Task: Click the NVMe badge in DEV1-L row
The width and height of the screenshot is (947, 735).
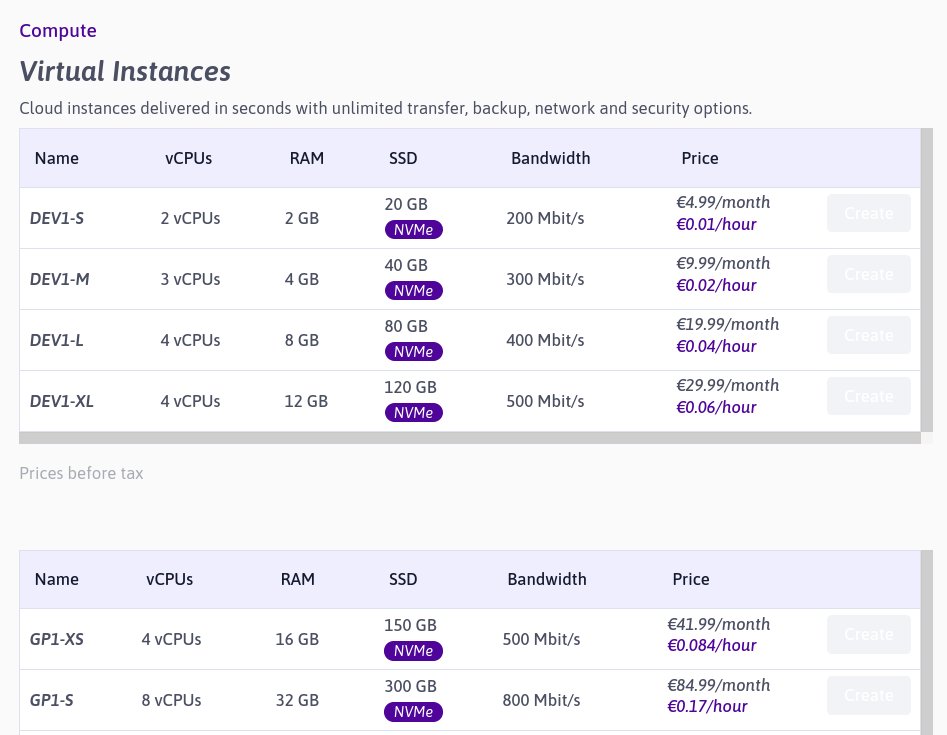Action: [414, 351]
